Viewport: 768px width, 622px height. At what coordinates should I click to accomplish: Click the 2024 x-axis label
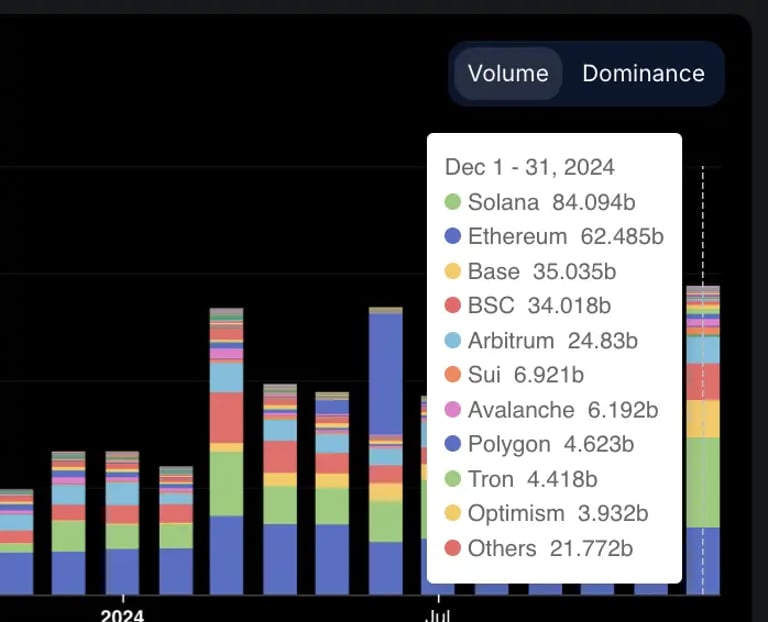pos(122,615)
